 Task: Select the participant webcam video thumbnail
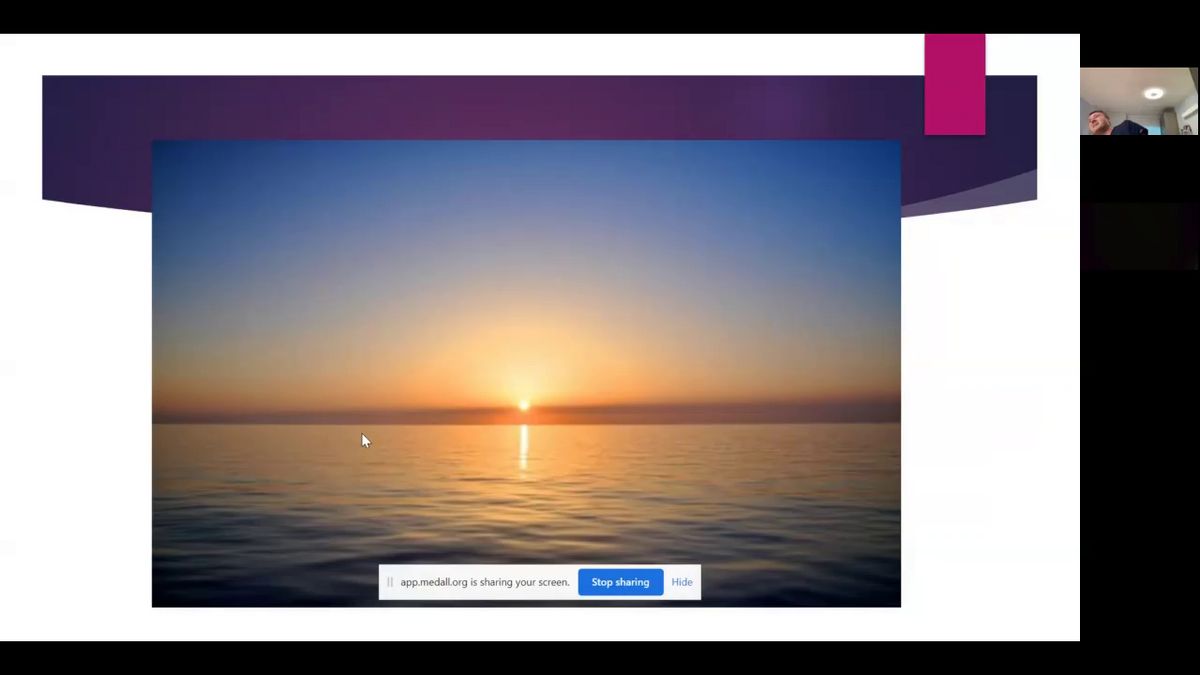[1139, 101]
